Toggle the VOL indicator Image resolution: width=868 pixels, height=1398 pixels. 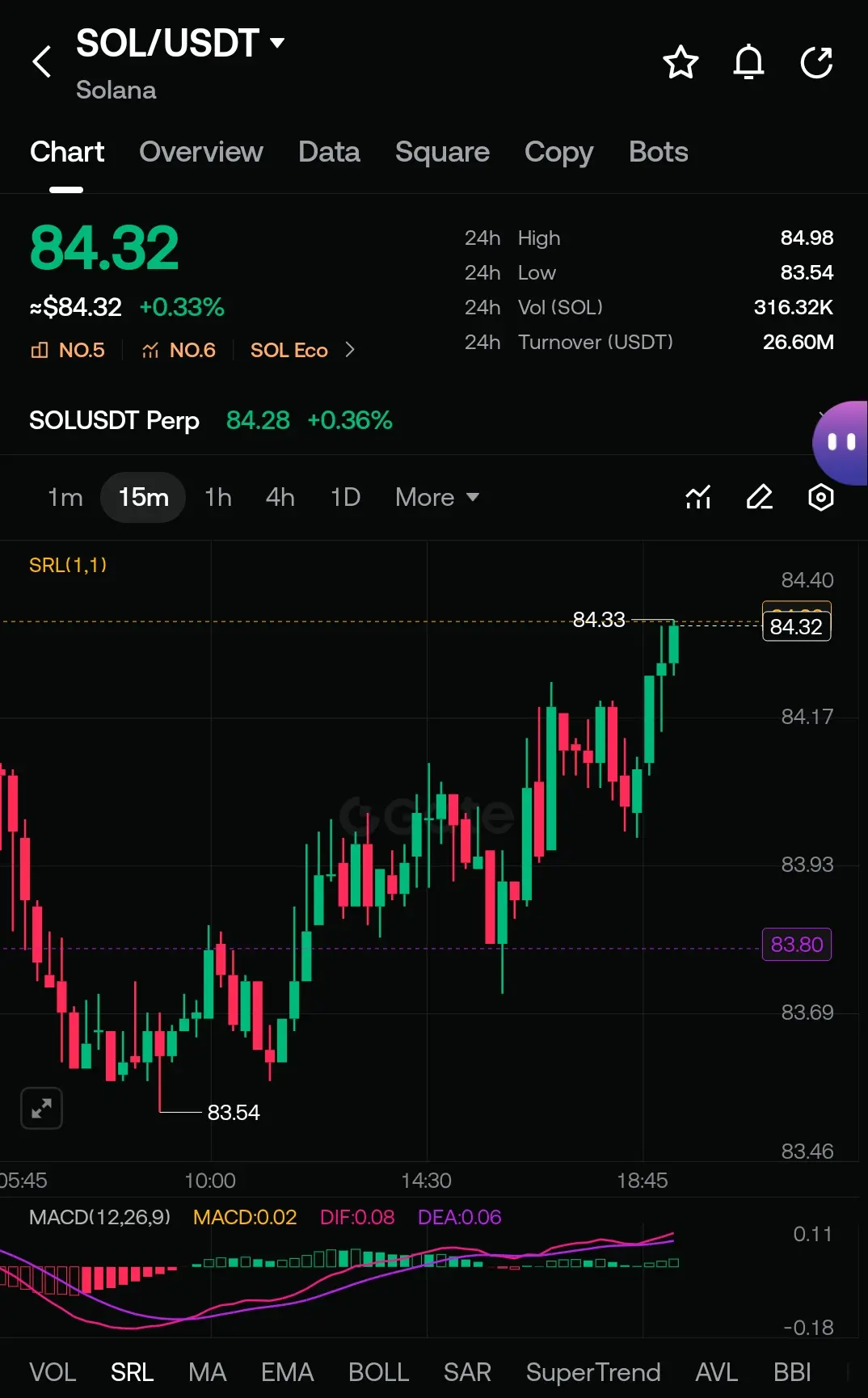click(53, 1372)
